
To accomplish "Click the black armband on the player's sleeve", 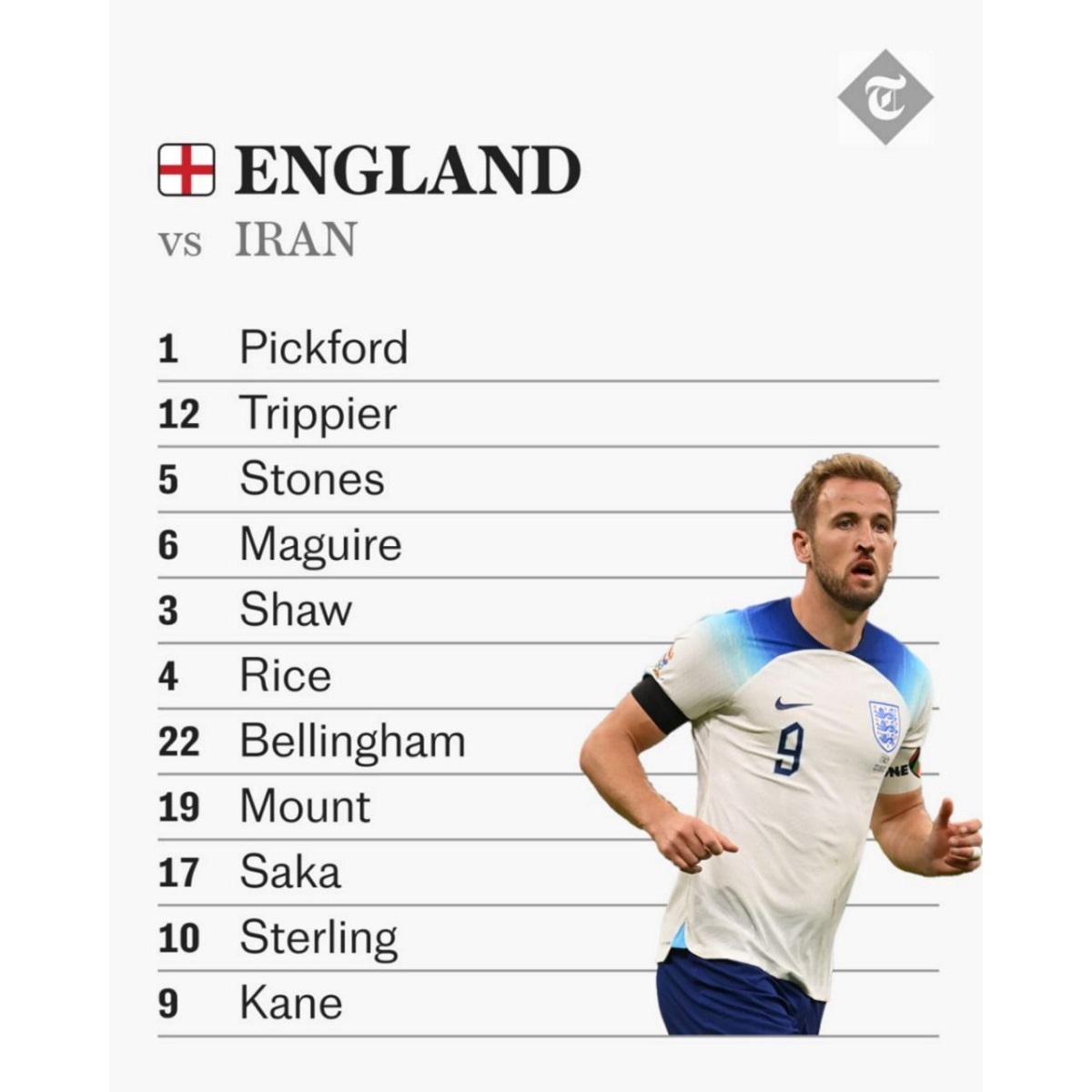I will 661,703.
